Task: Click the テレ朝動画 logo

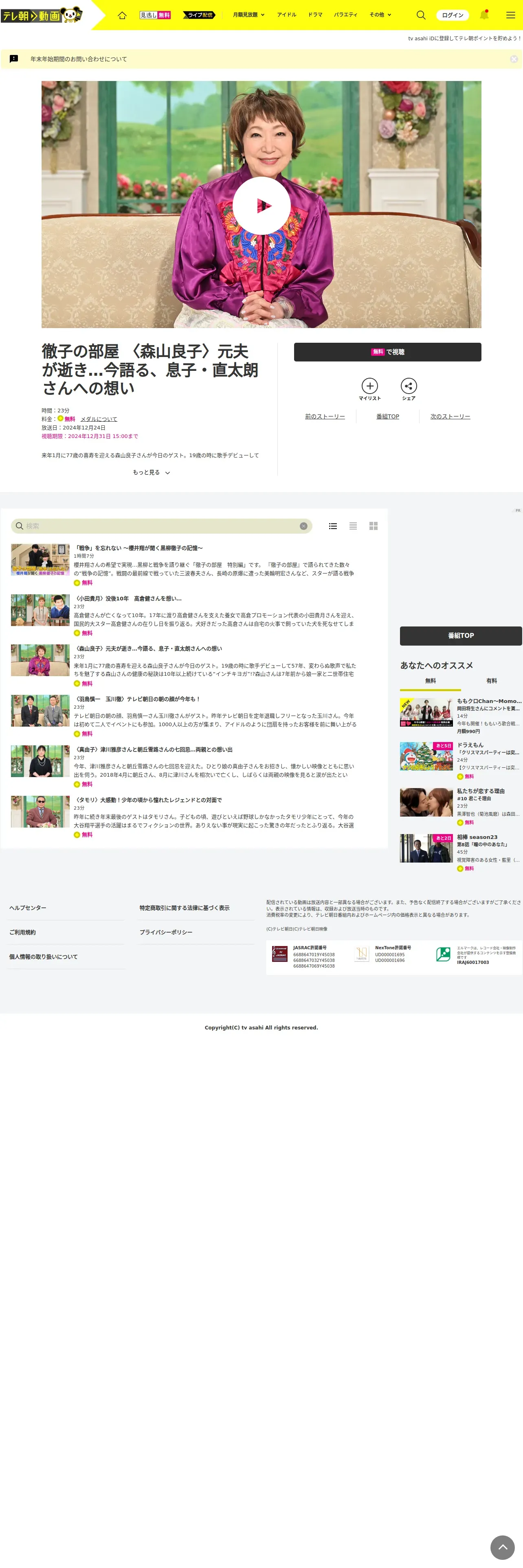Action: click(x=42, y=15)
